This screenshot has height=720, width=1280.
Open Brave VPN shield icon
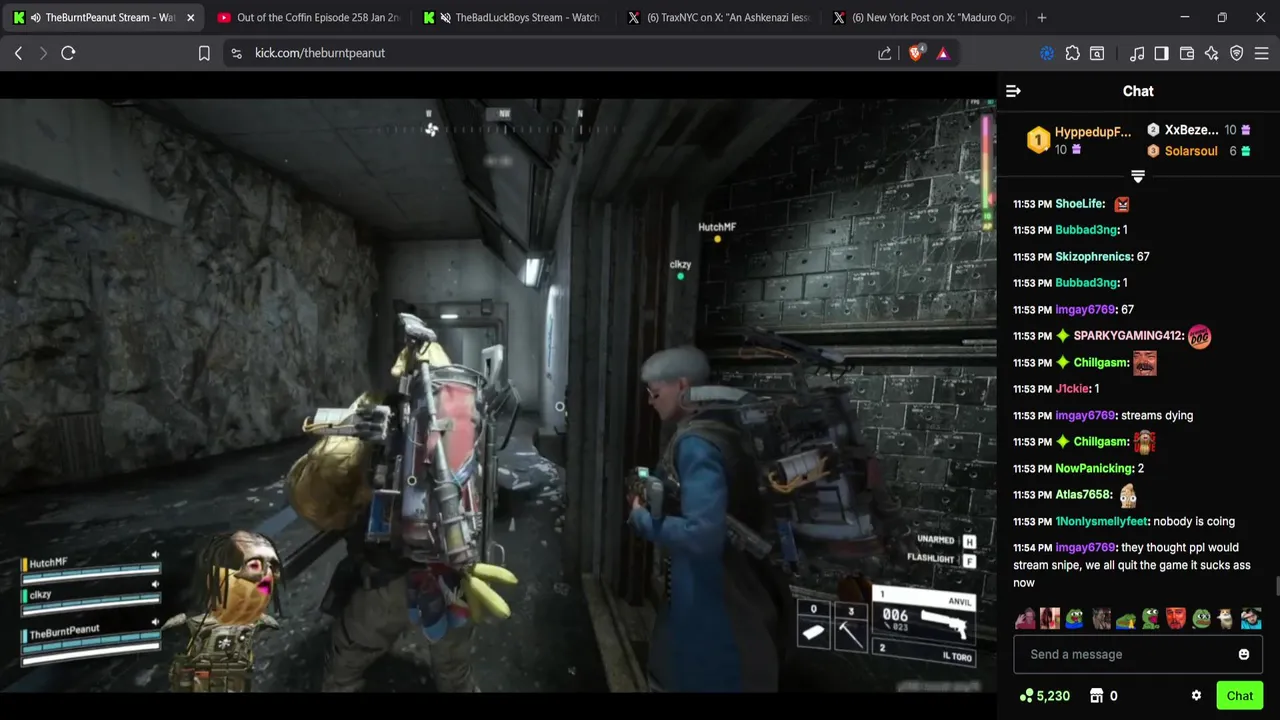(1237, 53)
